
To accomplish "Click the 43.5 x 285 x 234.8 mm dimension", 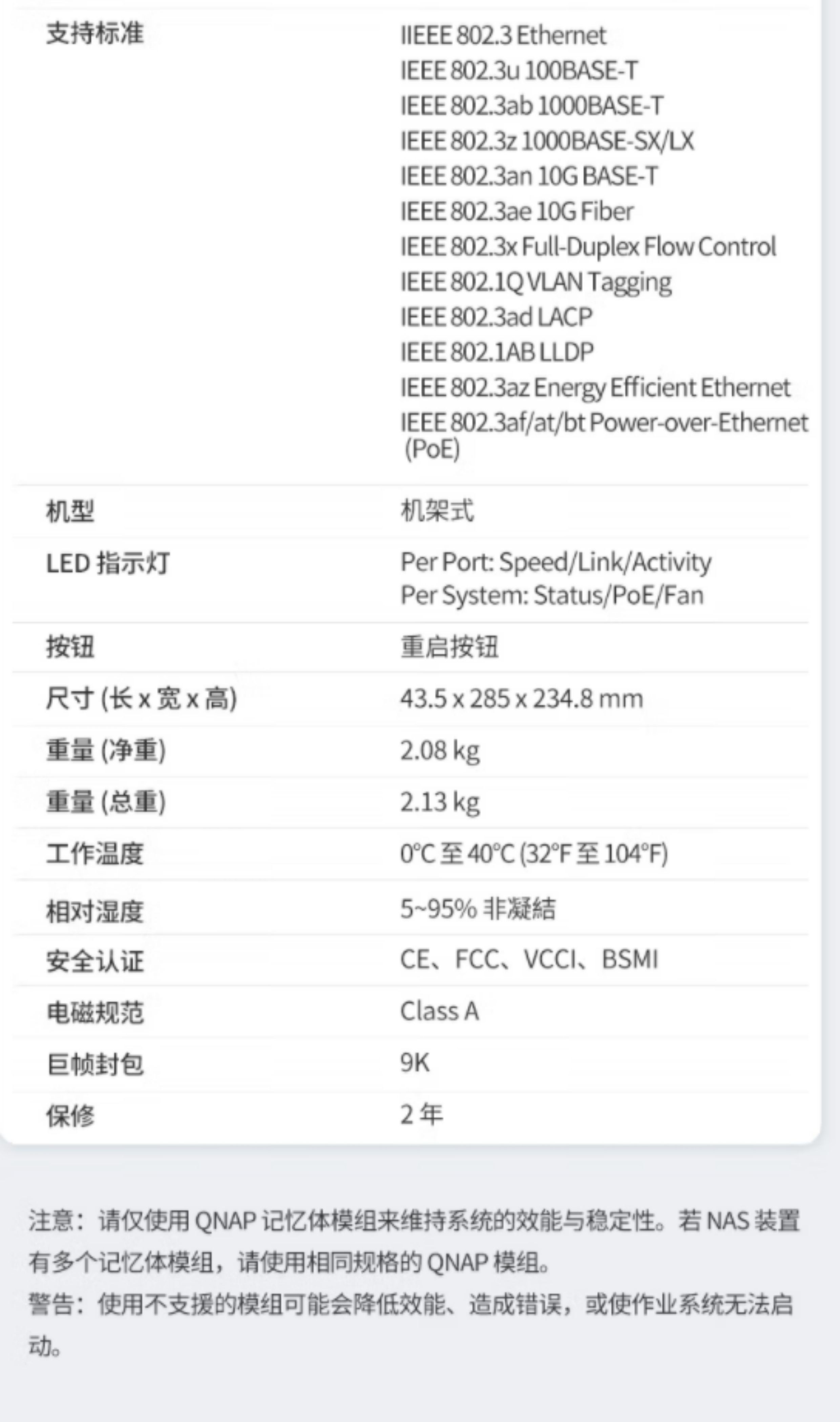I will (x=521, y=699).
